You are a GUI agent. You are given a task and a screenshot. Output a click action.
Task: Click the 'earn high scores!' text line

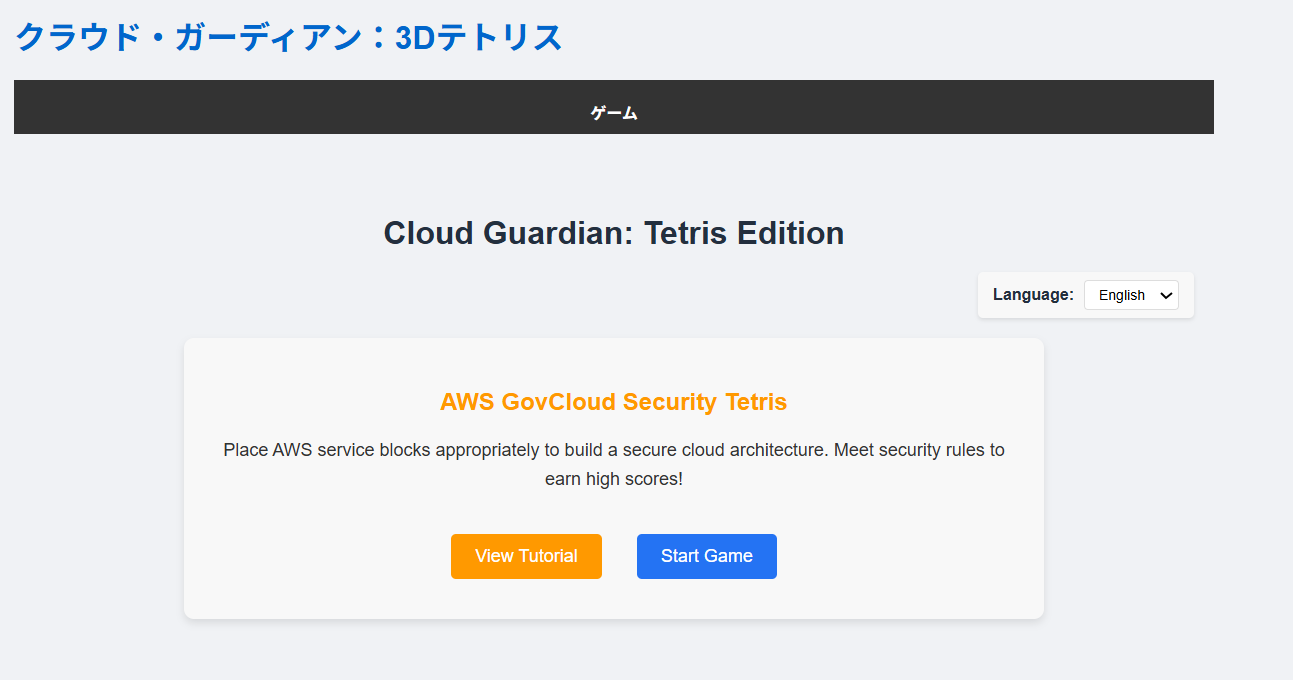coord(613,479)
